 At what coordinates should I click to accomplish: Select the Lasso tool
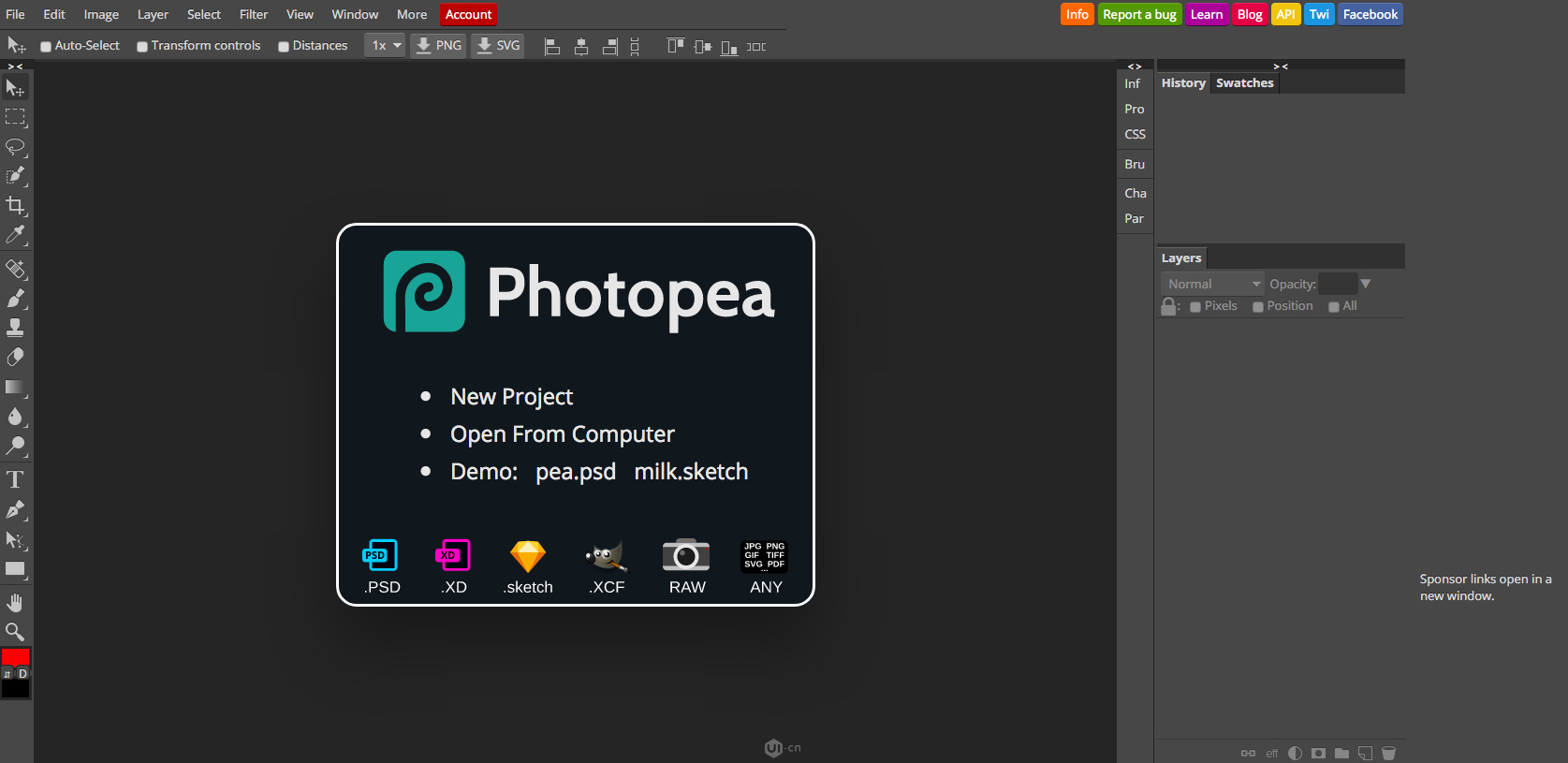pos(15,147)
